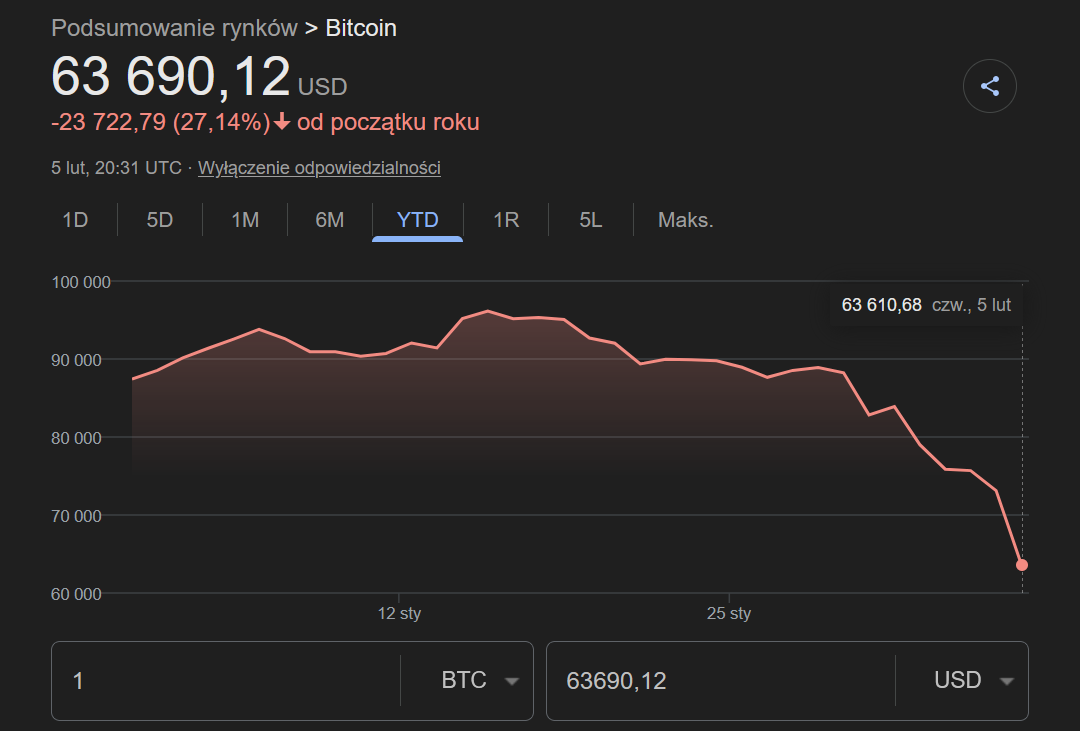
Task: Show the Maks. full history range
Action: pyautogui.click(x=685, y=220)
